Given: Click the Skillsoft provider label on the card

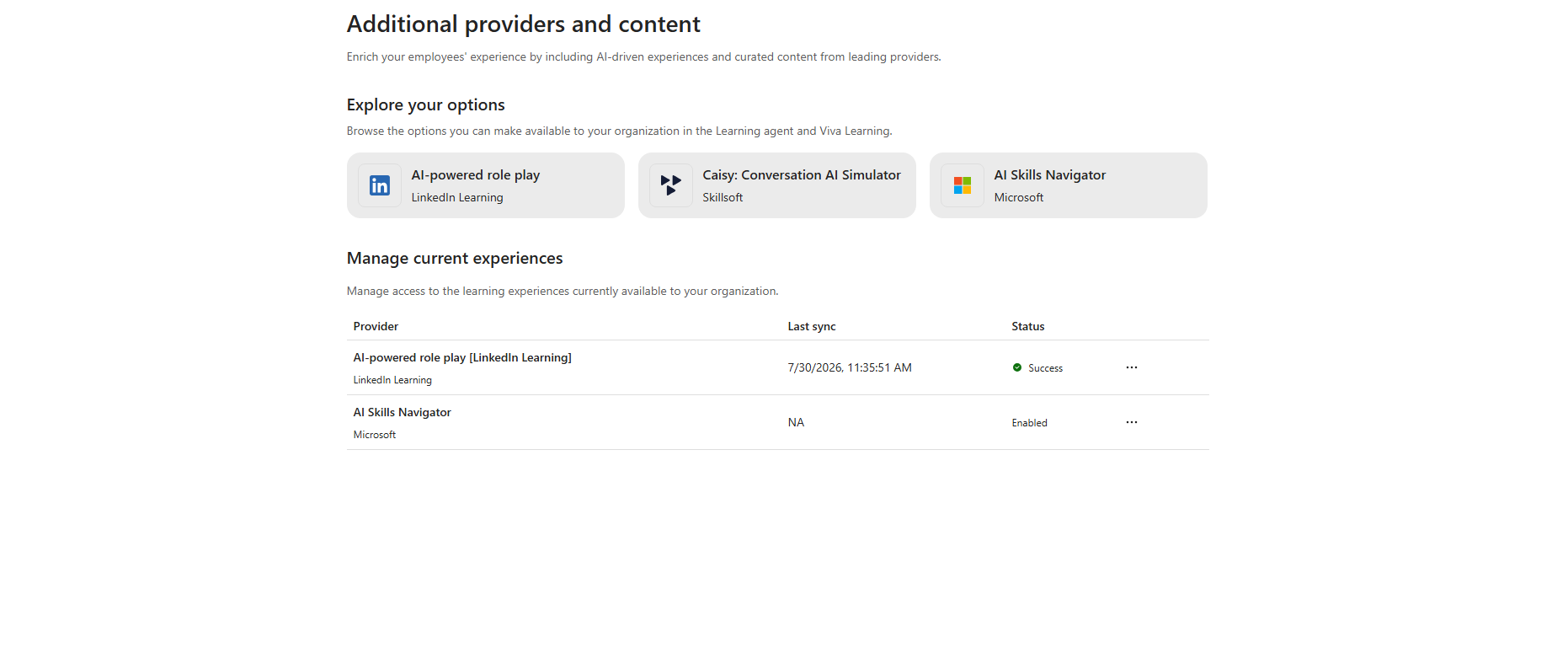Looking at the screenshot, I should click(x=723, y=197).
